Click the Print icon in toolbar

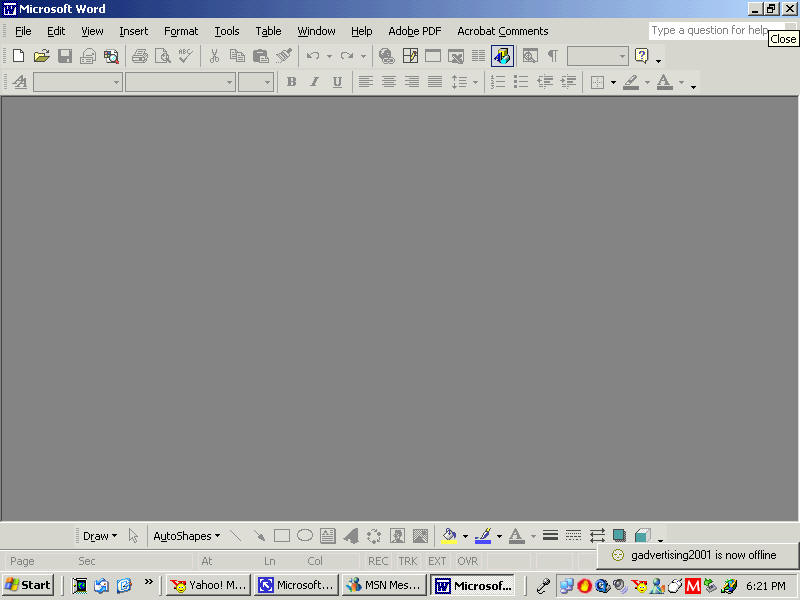[139, 56]
